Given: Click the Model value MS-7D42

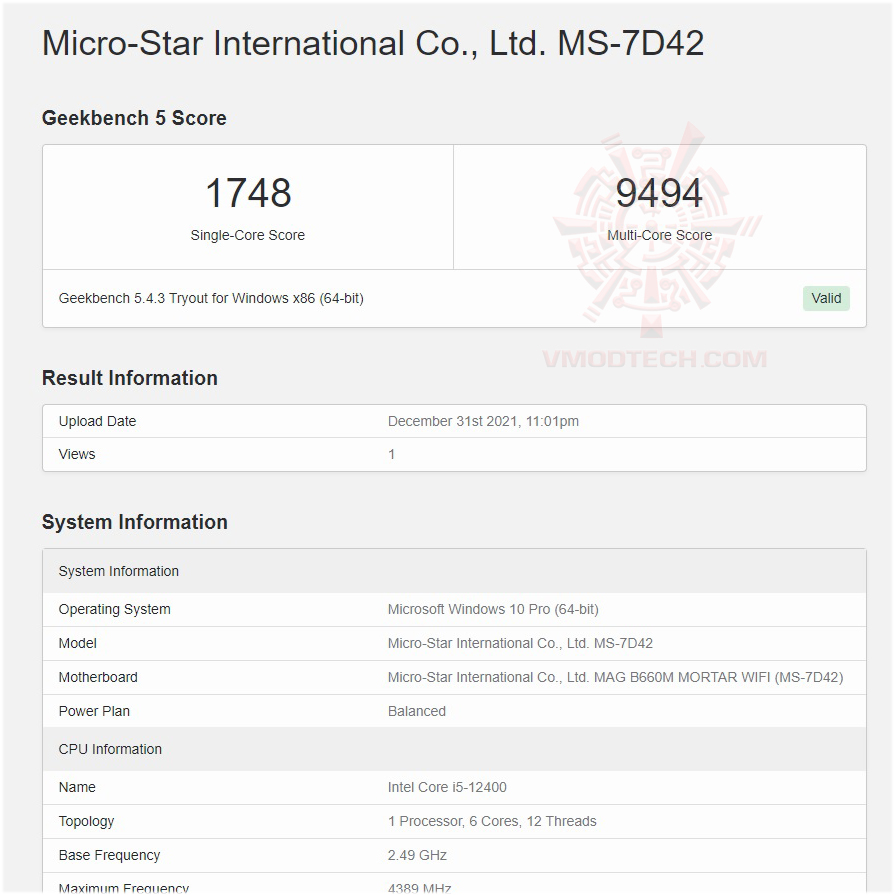Looking at the screenshot, I should click(520, 643).
